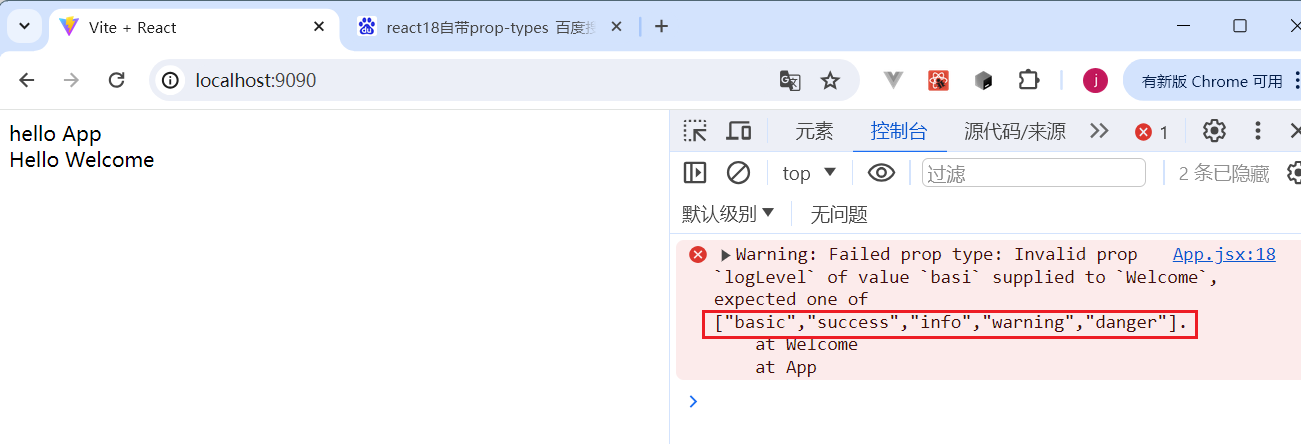This screenshot has width=1301, height=444.
Task: Switch to the Vite + React tab
Action: pos(194,27)
